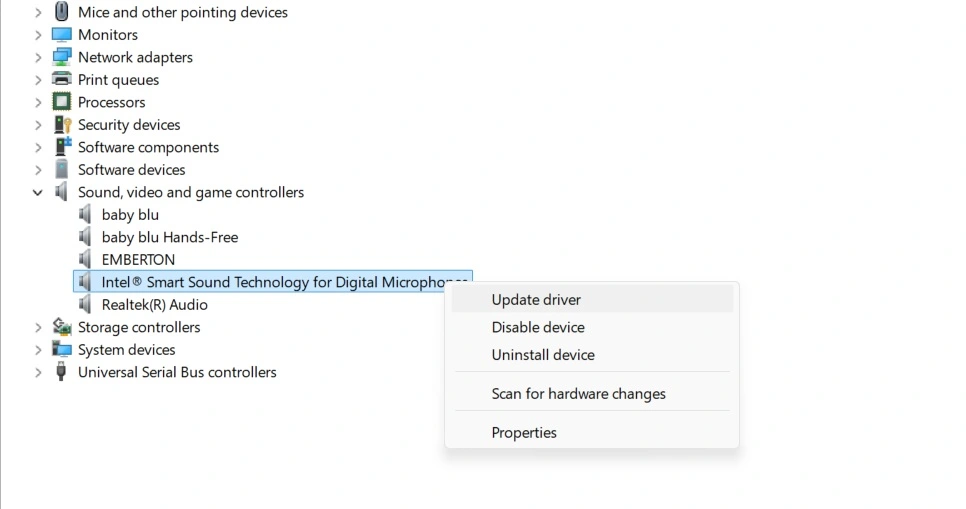
Task: Select the Processors label
Action: click(x=112, y=102)
